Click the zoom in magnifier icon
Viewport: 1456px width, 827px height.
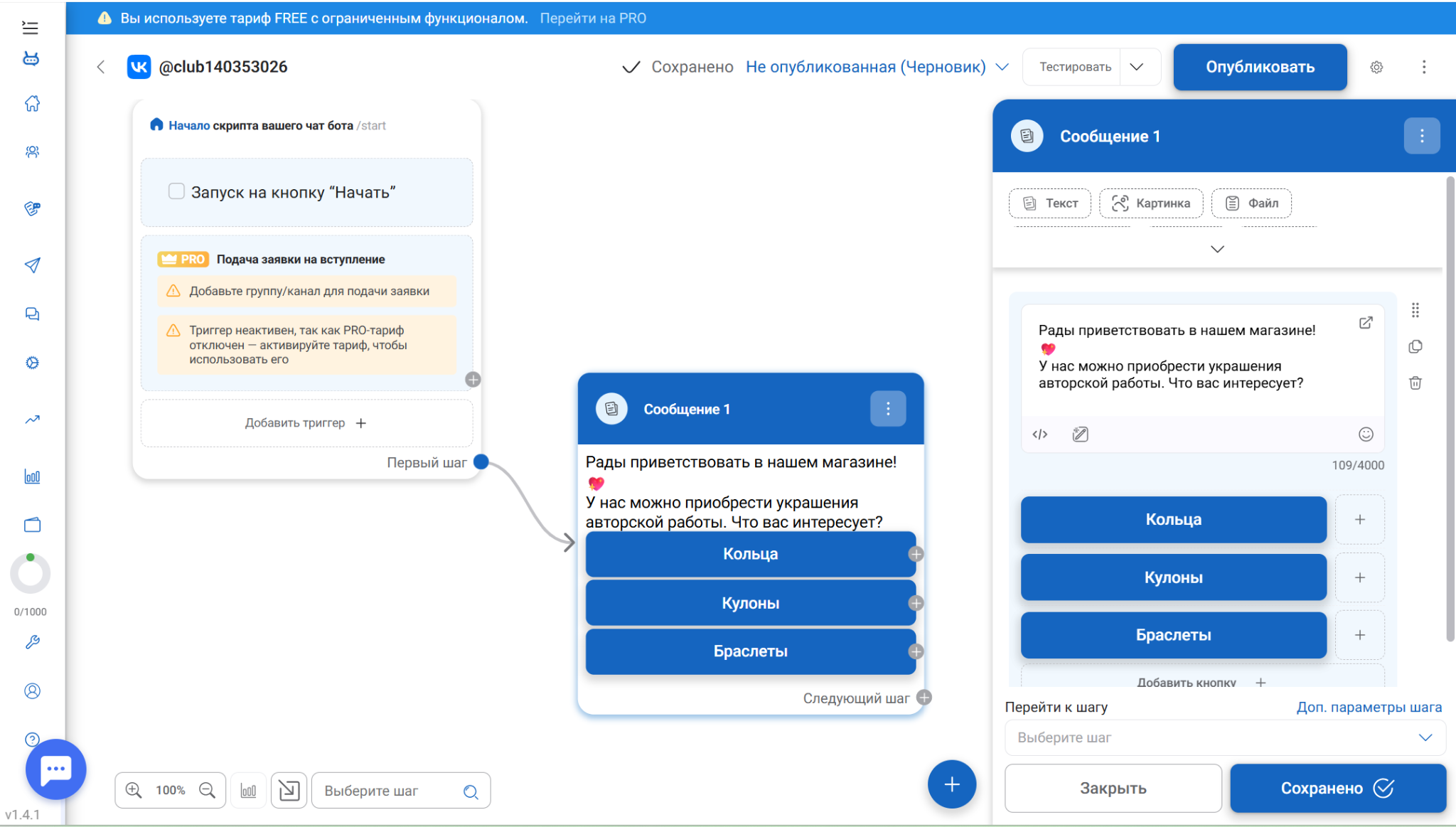click(134, 790)
